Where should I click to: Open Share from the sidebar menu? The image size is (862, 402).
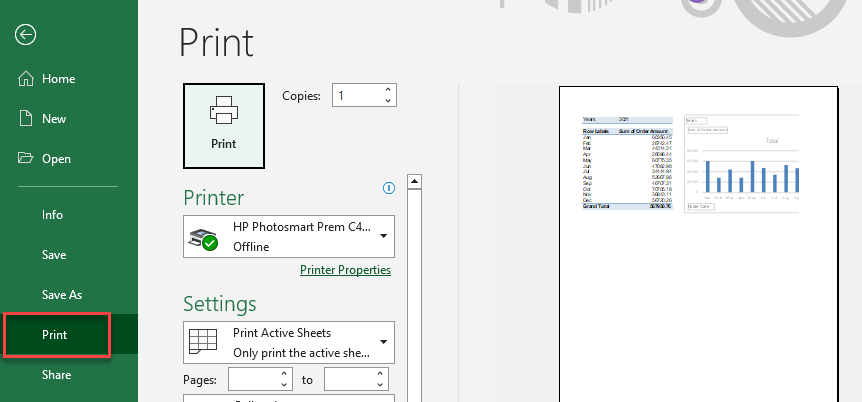[56, 375]
